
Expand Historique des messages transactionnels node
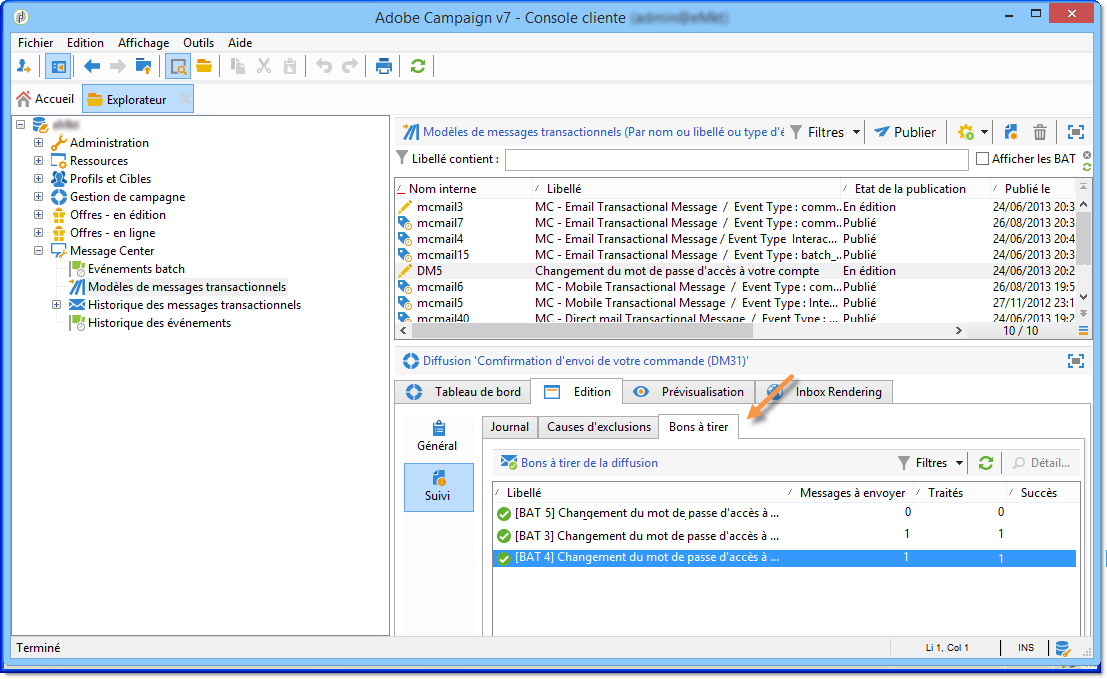coord(56,305)
